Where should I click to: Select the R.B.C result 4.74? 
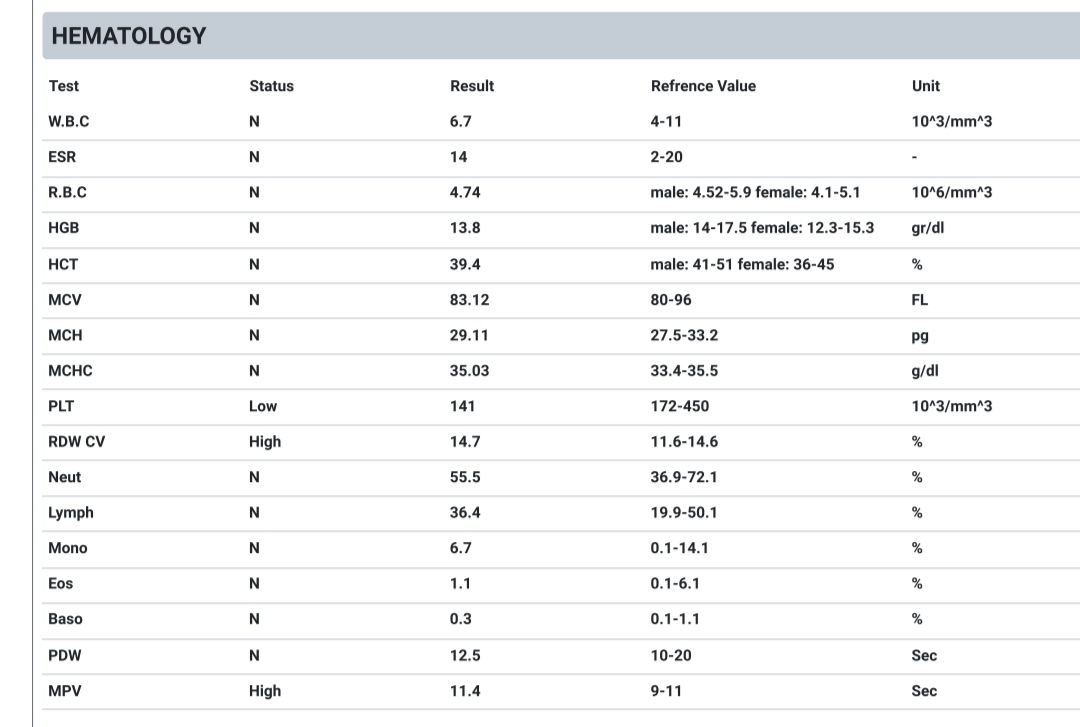[465, 192]
